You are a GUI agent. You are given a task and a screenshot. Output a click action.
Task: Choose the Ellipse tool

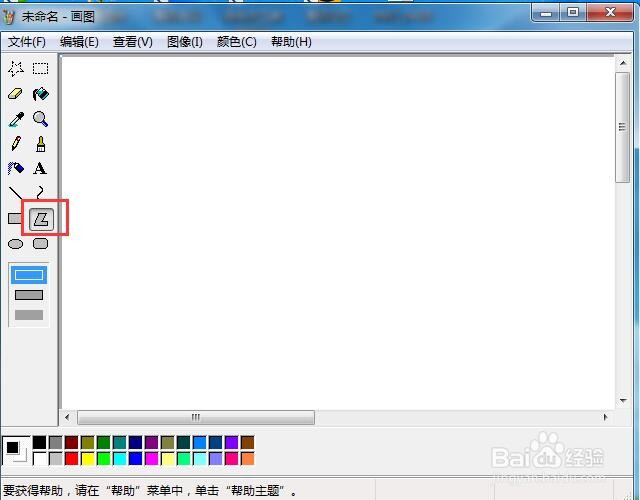coord(16,244)
